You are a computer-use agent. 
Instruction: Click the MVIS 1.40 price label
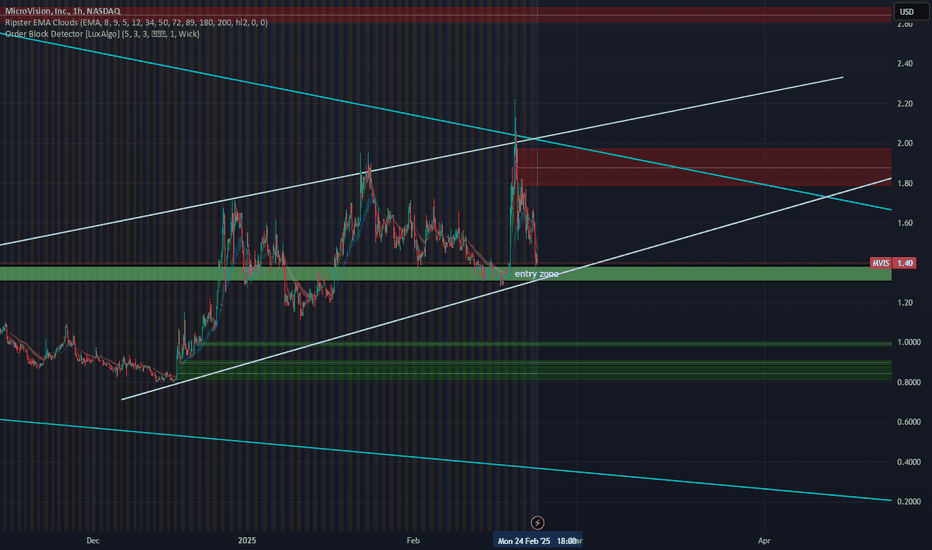(x=893, y=263)
